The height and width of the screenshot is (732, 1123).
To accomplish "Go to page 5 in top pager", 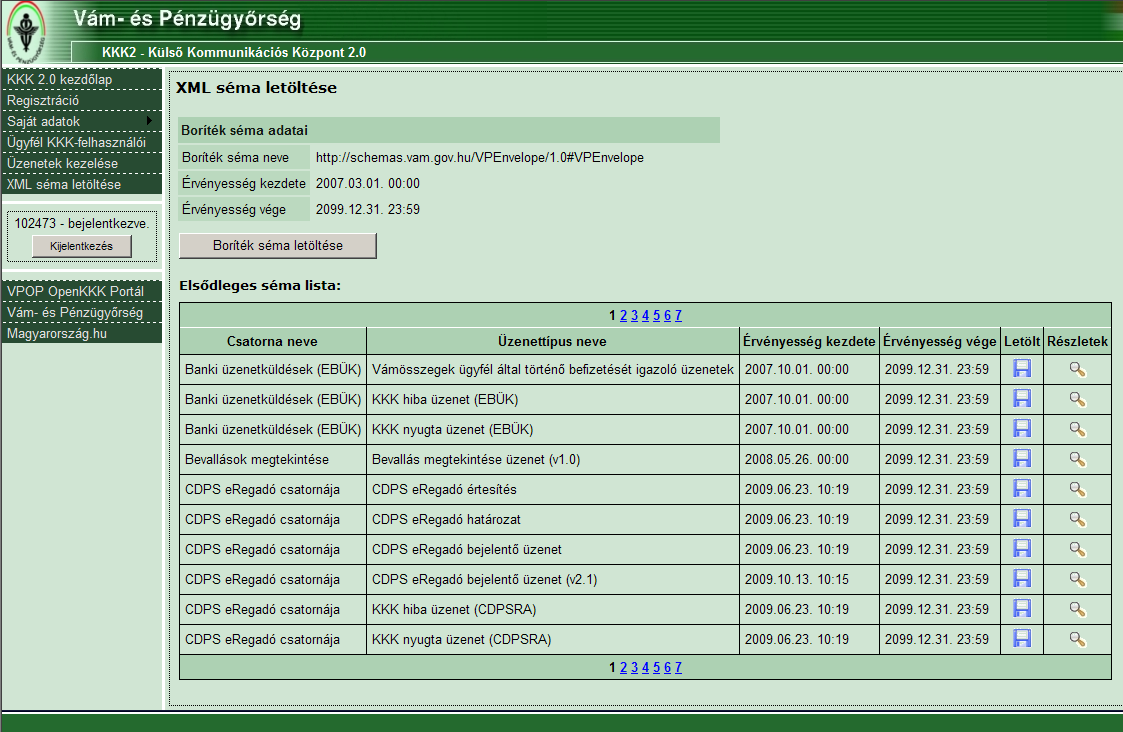I will pos(656,315).
